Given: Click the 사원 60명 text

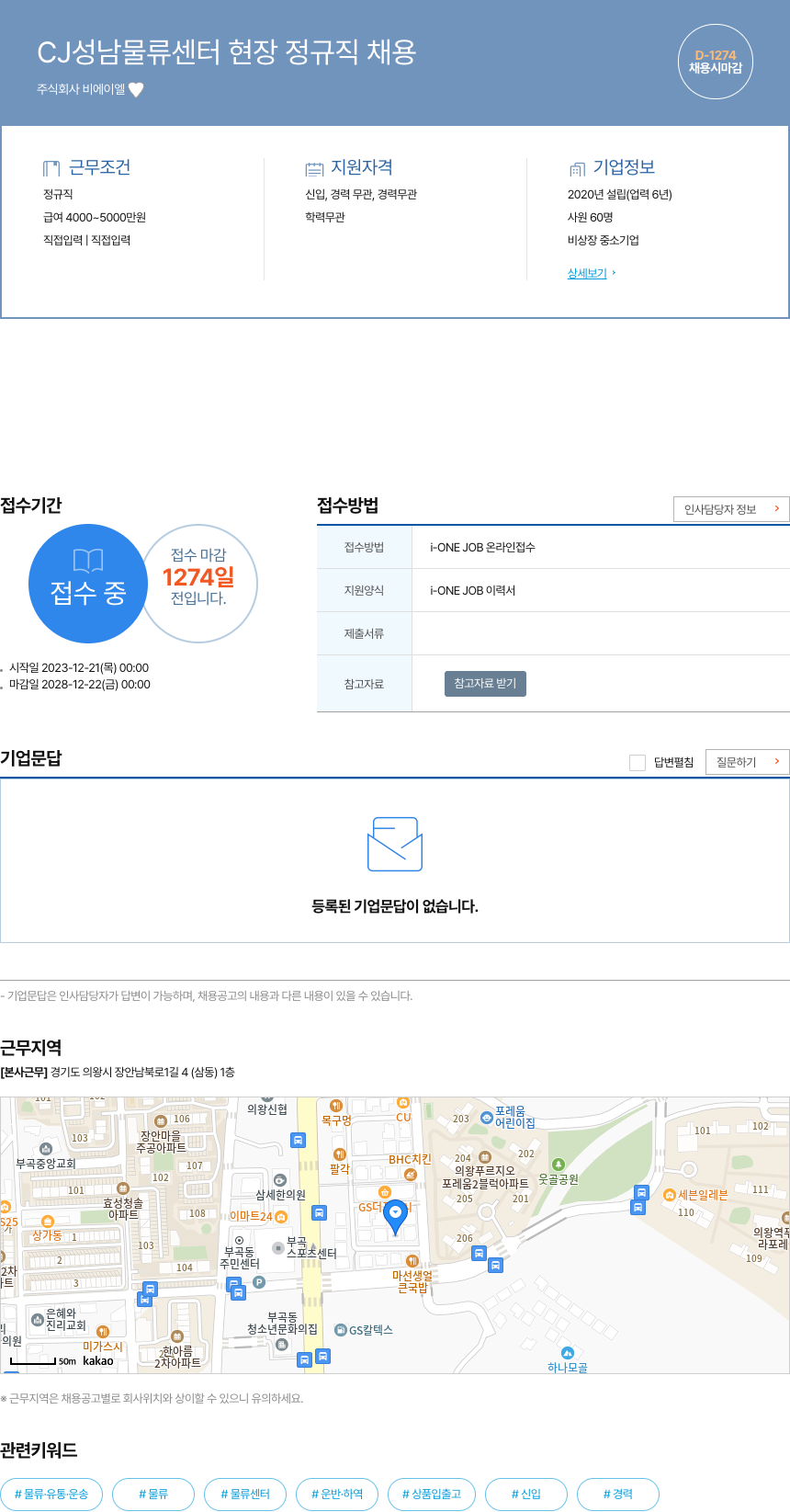Looking at the screenshot, I should pos(591,217).
